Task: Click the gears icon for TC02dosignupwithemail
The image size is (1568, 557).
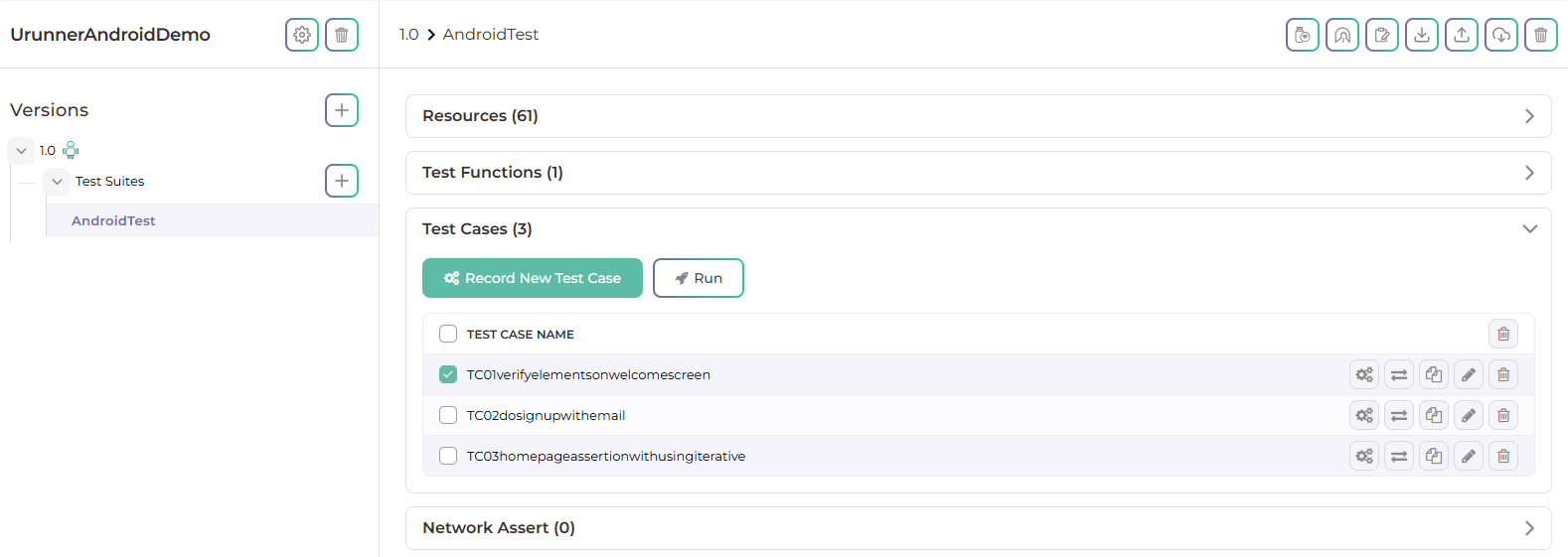Action: [1363, 415]
